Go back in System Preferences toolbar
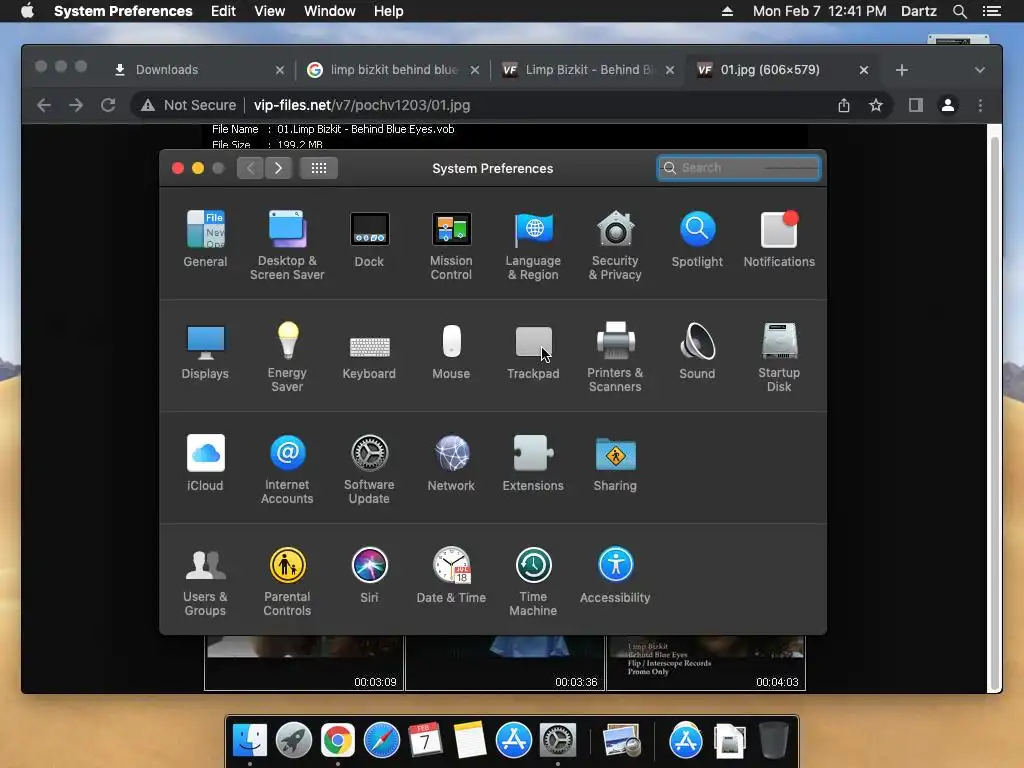Image resolution: width=1024 pixels, height=768 pixels. 250,168
